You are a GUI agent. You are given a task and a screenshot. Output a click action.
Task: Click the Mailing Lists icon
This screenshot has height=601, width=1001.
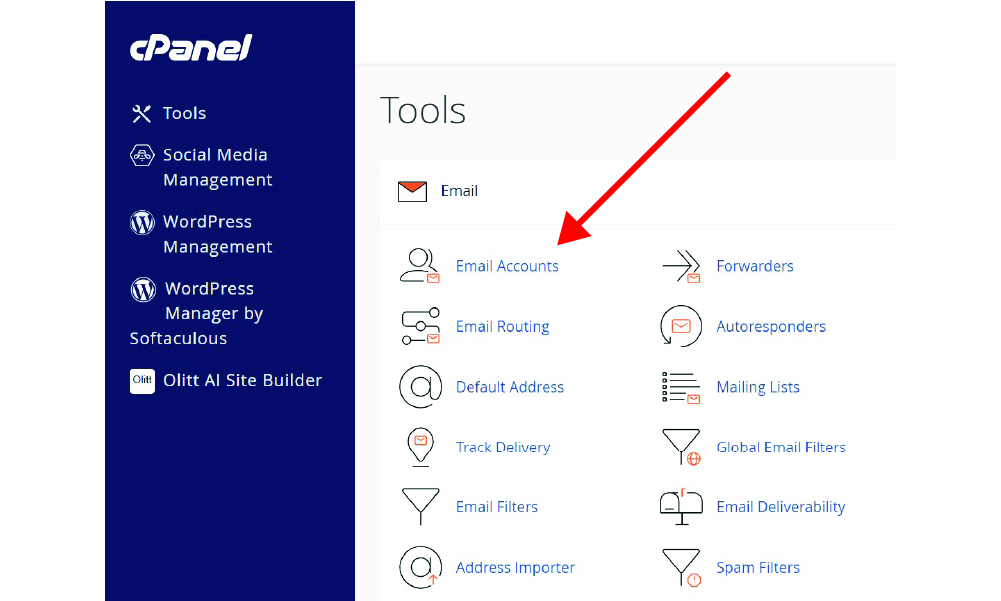pos(681,387)
